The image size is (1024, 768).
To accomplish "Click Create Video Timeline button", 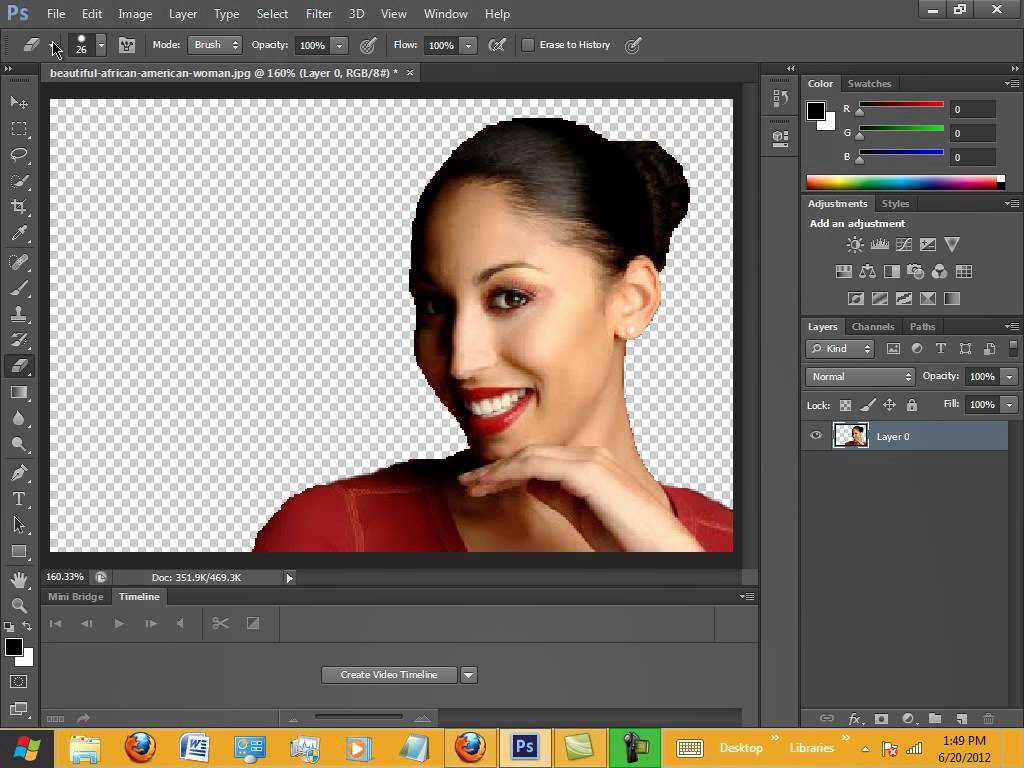I will pos(389,675).
